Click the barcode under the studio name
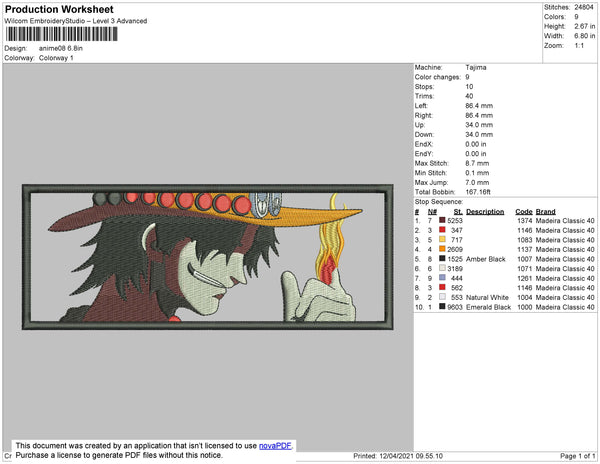 pos(62,34)
